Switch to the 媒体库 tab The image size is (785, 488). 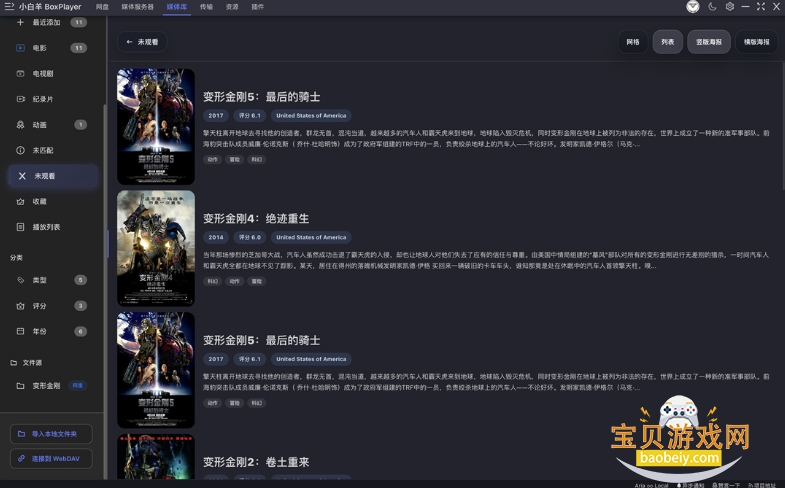pyautogui.click(x=177, y=7)
